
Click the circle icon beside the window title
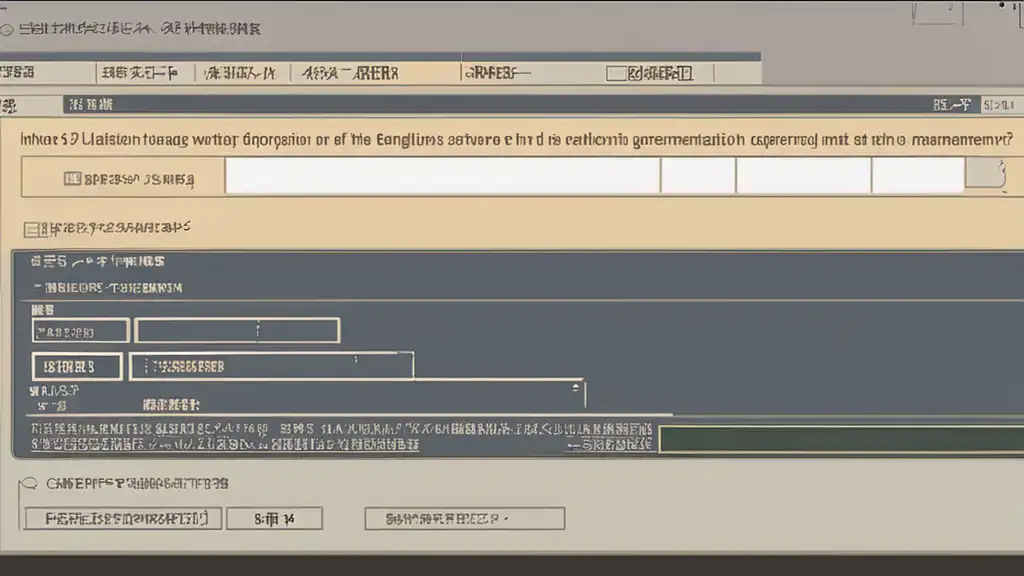8,30
